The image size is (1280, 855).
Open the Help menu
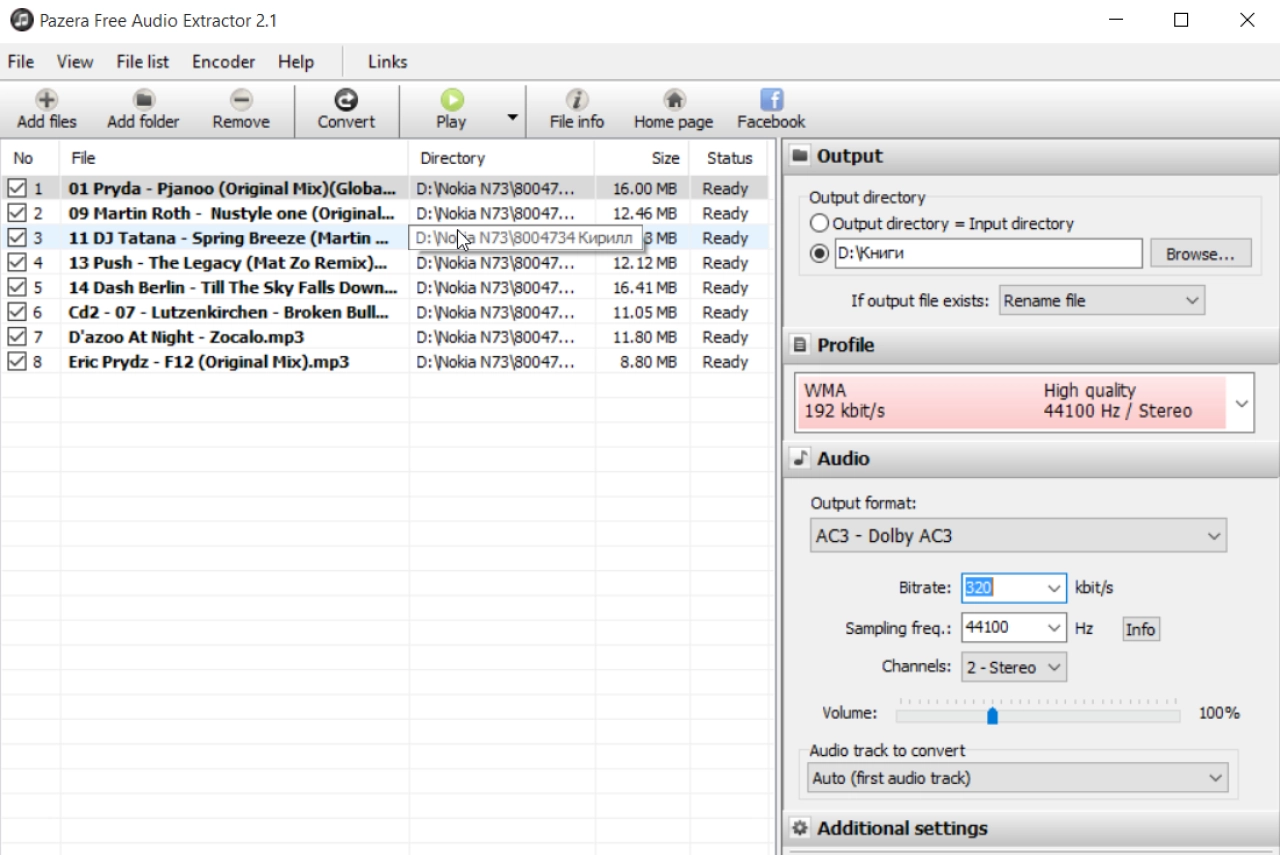click(x=295, y=62)
